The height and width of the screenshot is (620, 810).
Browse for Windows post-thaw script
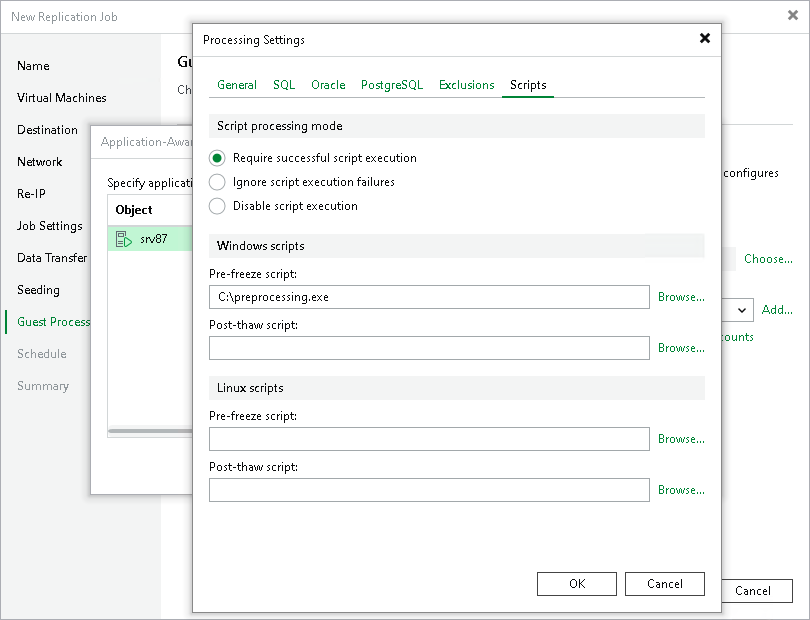[x=681, y=348]
